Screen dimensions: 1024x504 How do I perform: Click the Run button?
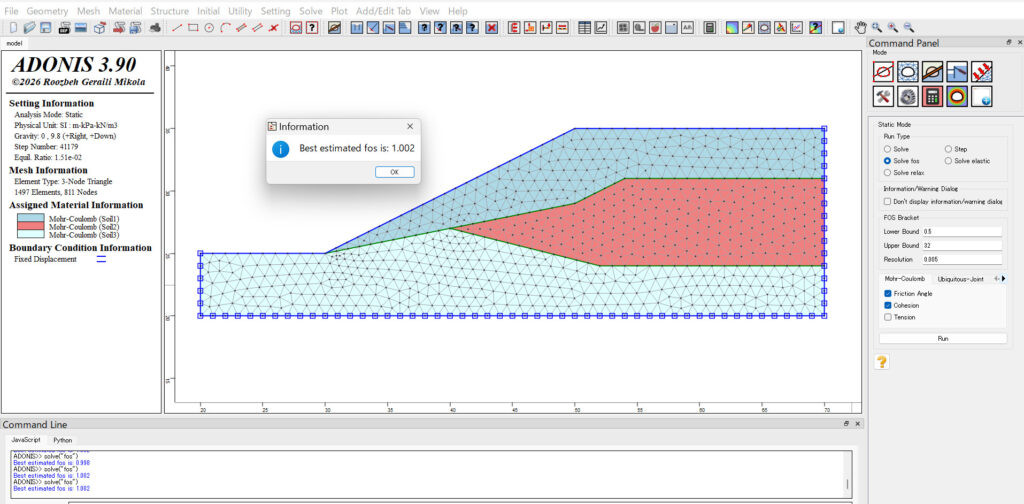point(942,339)
